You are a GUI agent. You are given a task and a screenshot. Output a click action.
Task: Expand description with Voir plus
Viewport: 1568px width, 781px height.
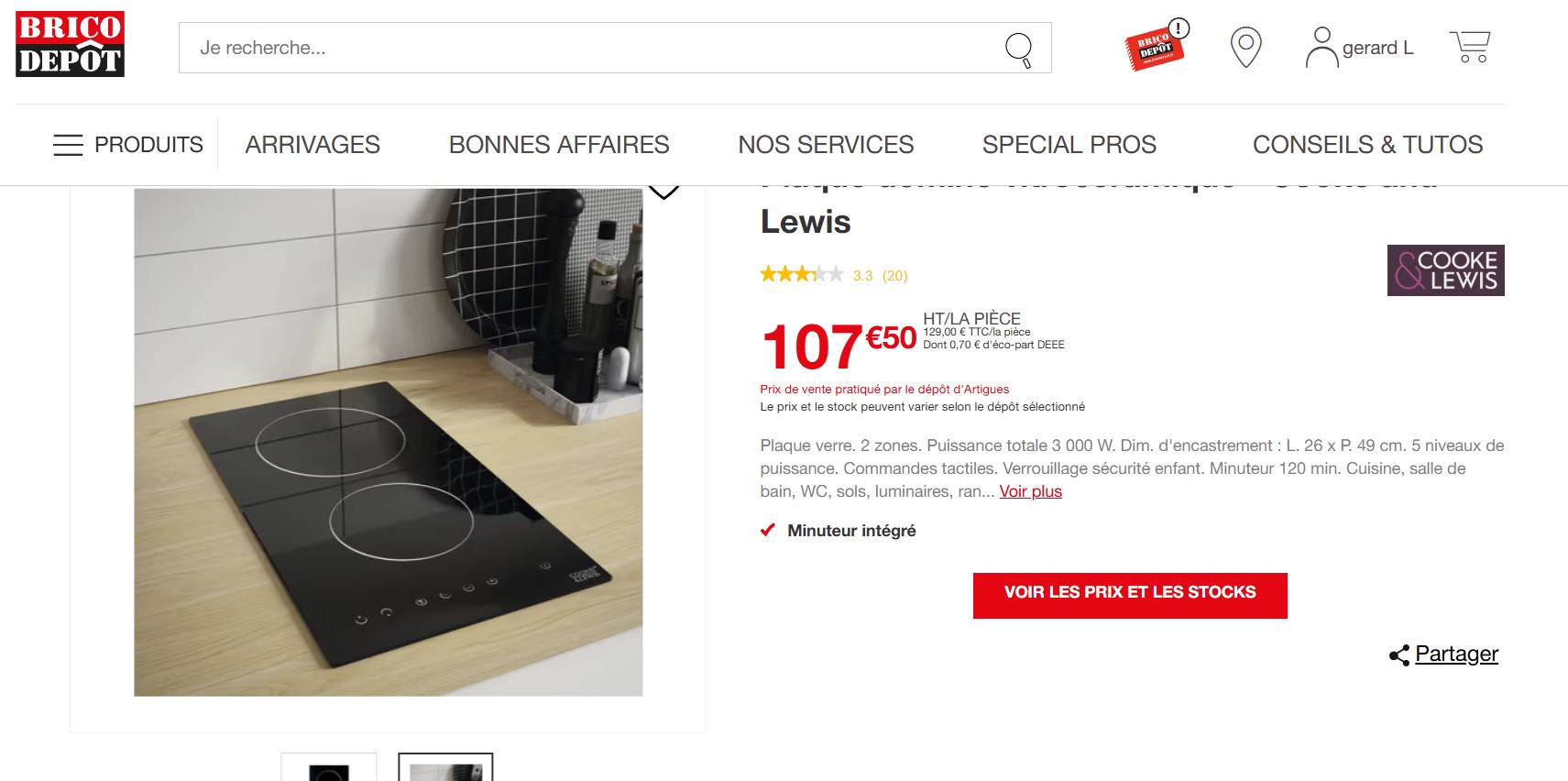(1030, 491)
